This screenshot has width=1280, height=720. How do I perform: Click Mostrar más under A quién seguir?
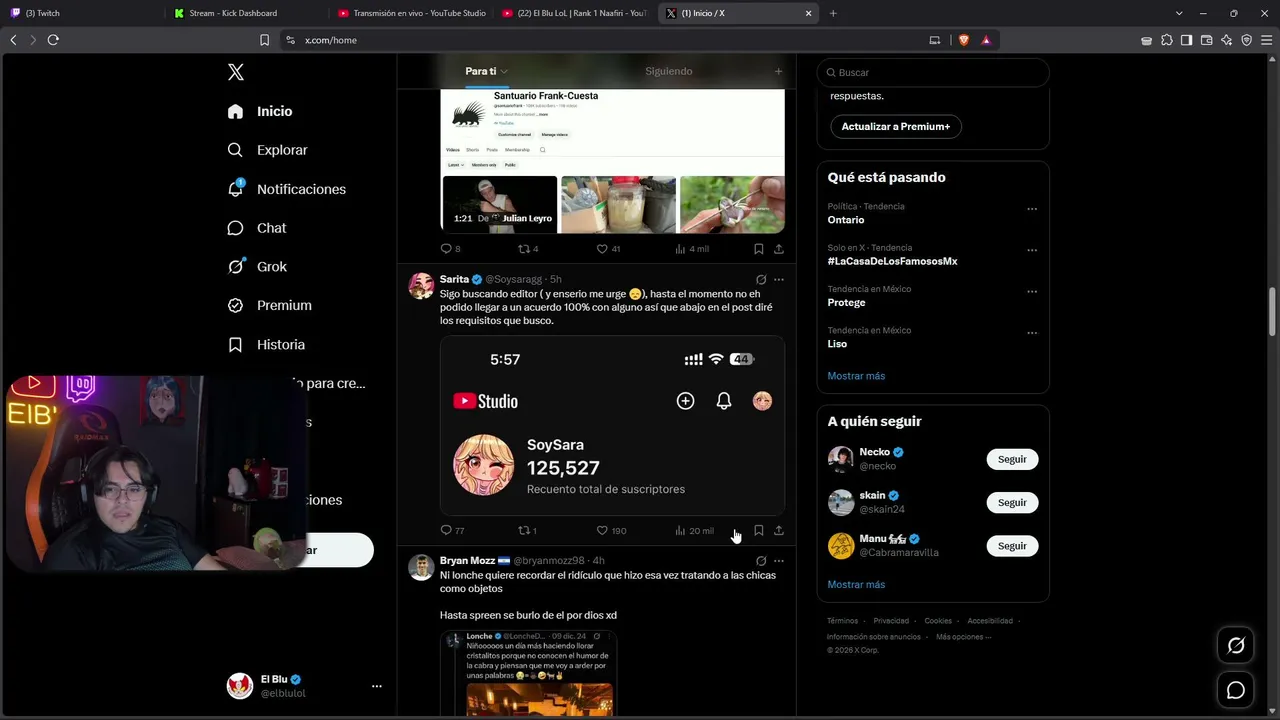pyautogui.click(x=856, y=584)
